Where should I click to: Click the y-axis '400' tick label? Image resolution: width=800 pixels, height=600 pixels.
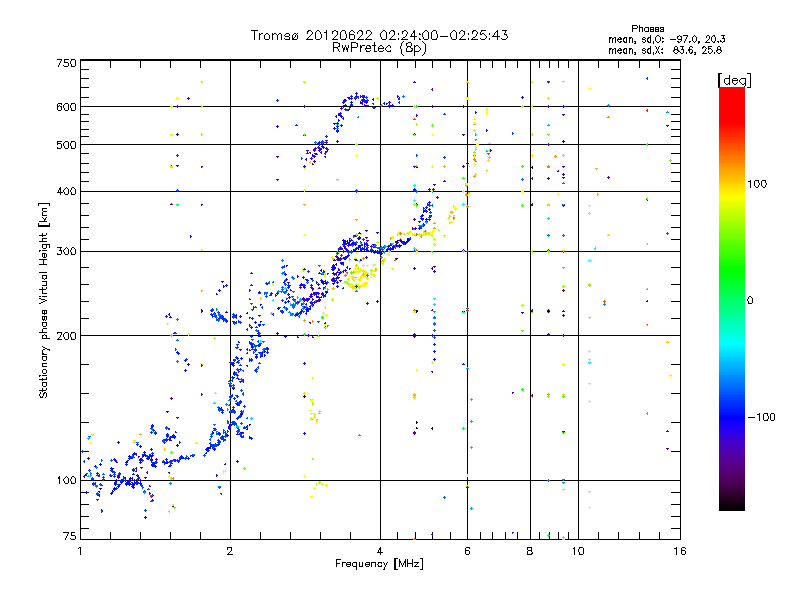point(66,191)
